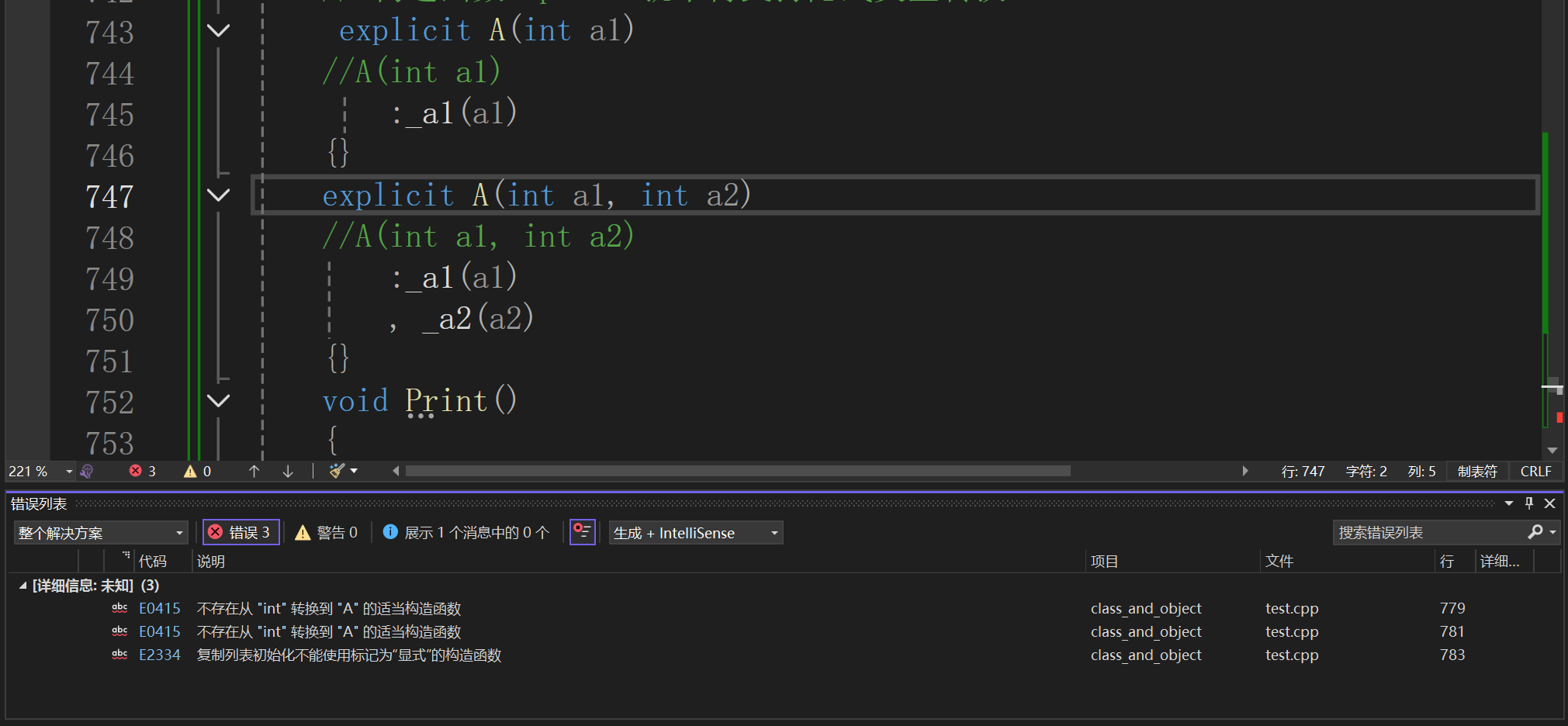The width and height of the screenshot is (1568, 726).
Task: Collapse the constructor block at line 747
Action: click(219, 195)
